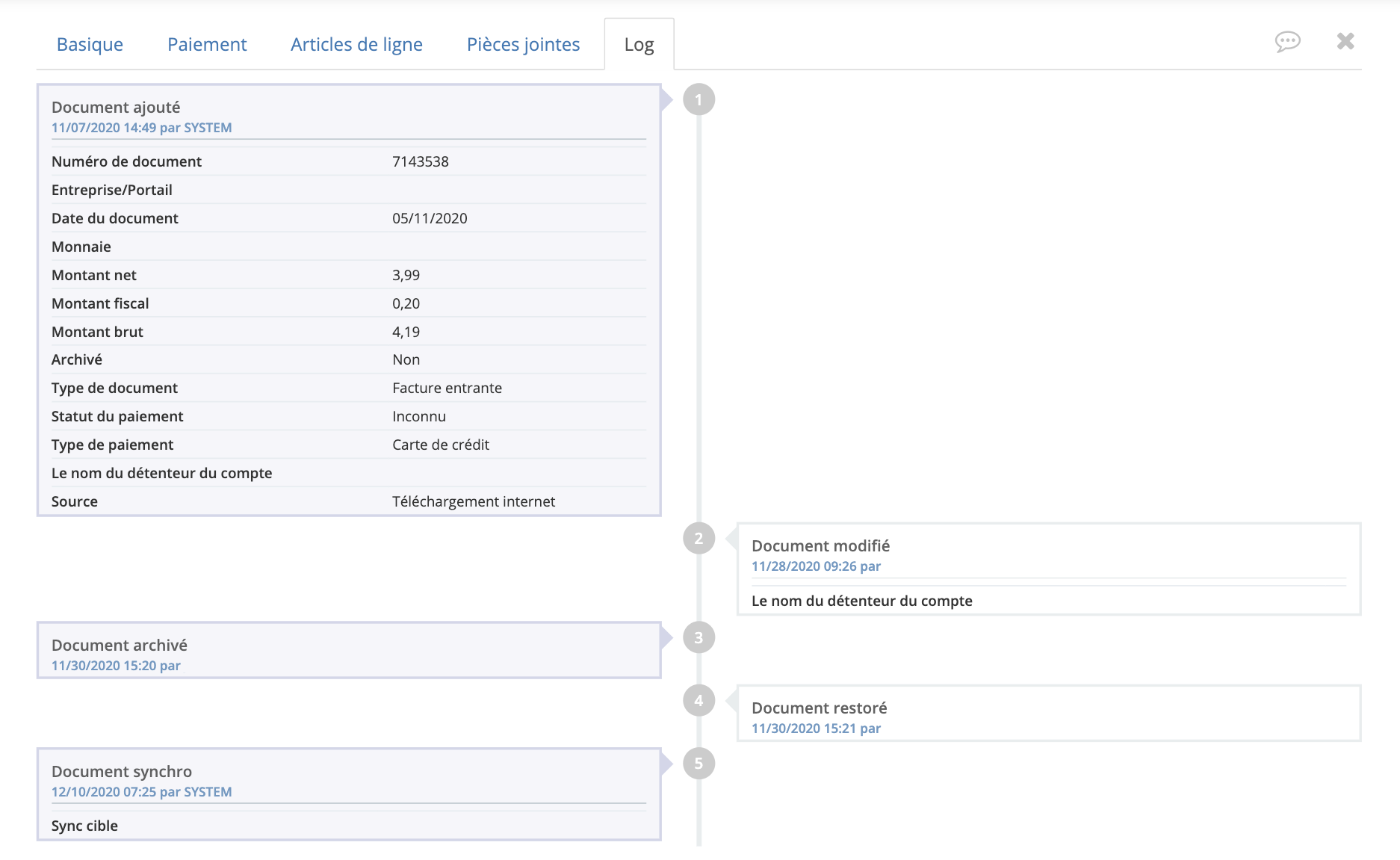Click the 'Monnaie' field label

coord(81,247)
